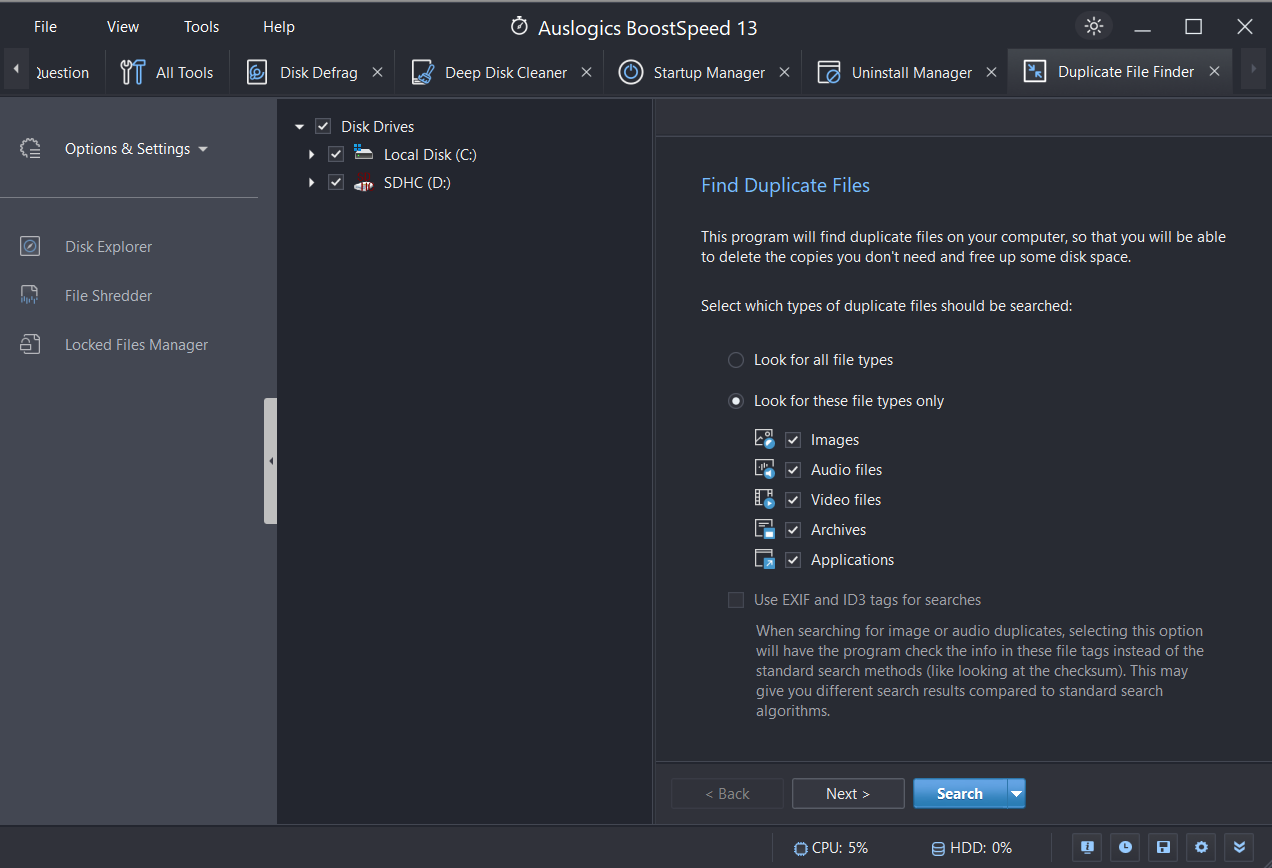Screen dimensions: 1272x868
Task: Close the Duplicate File Finder tab
Action: [1214, 72]
